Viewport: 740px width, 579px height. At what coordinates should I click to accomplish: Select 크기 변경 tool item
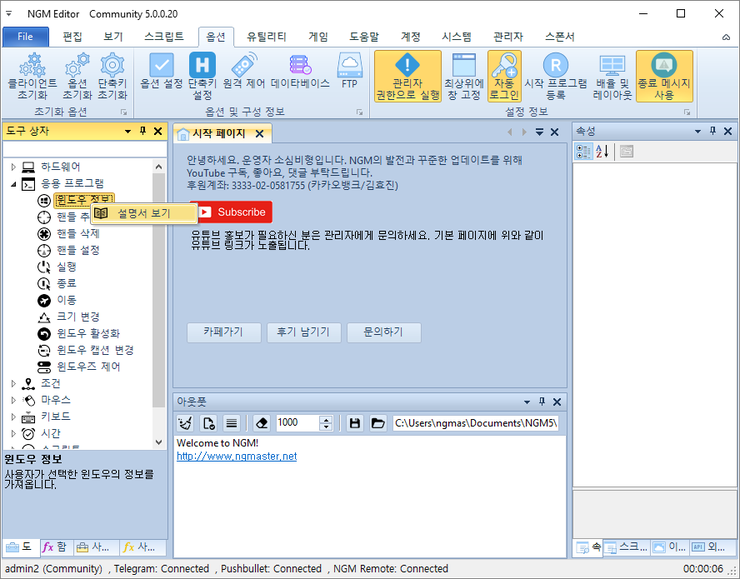click(x=78, y=317)
